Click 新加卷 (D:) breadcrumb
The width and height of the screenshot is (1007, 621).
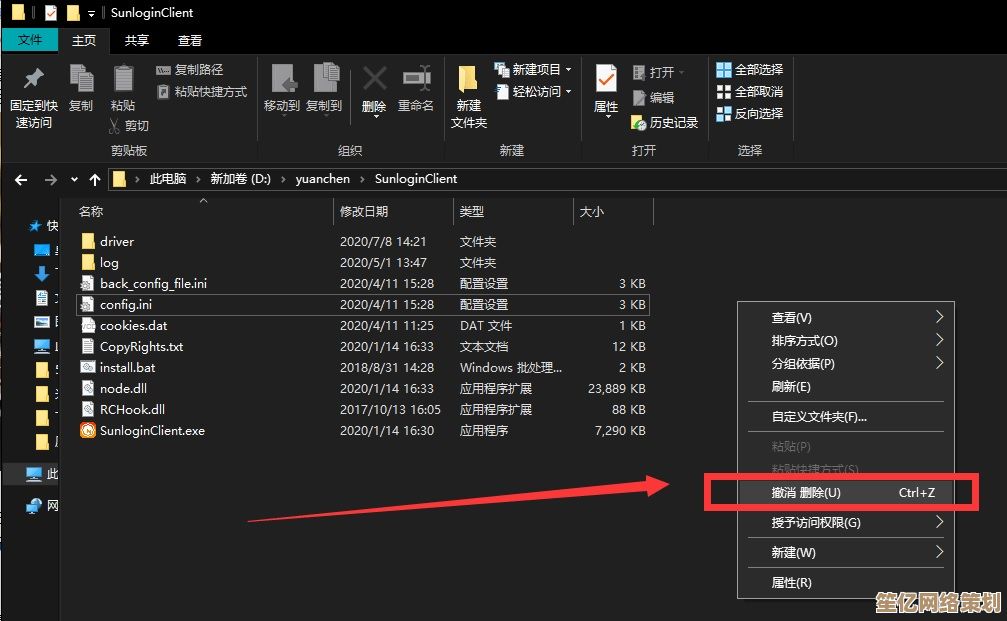point(240,179)
